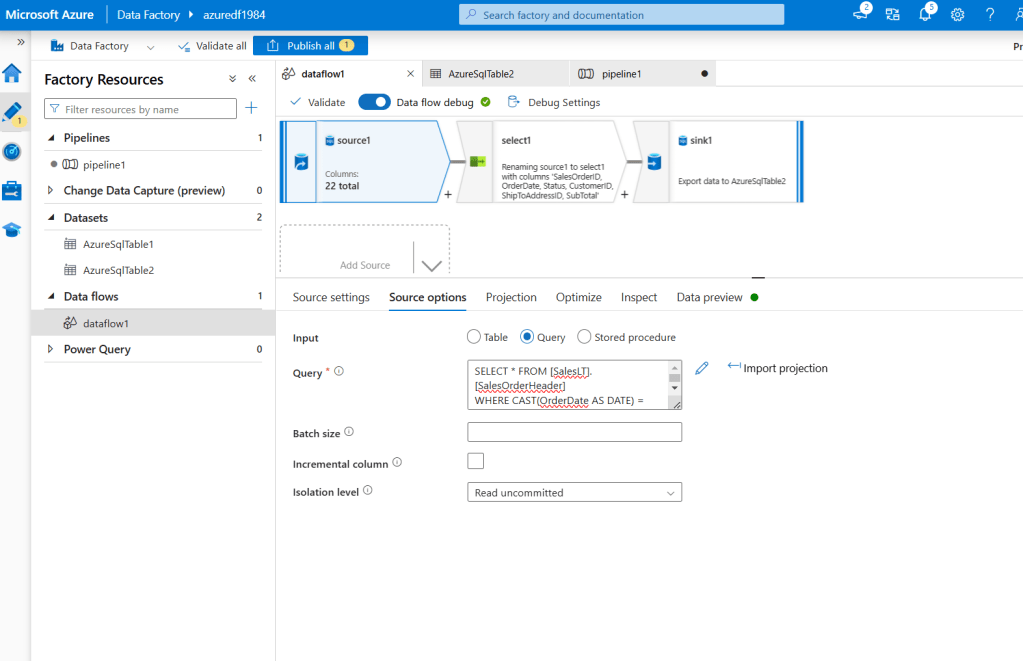The width and height of the screenshot is (1023, 661).
Task: Enable the Incremental column checkbox
Action: (x=476, y=461)
